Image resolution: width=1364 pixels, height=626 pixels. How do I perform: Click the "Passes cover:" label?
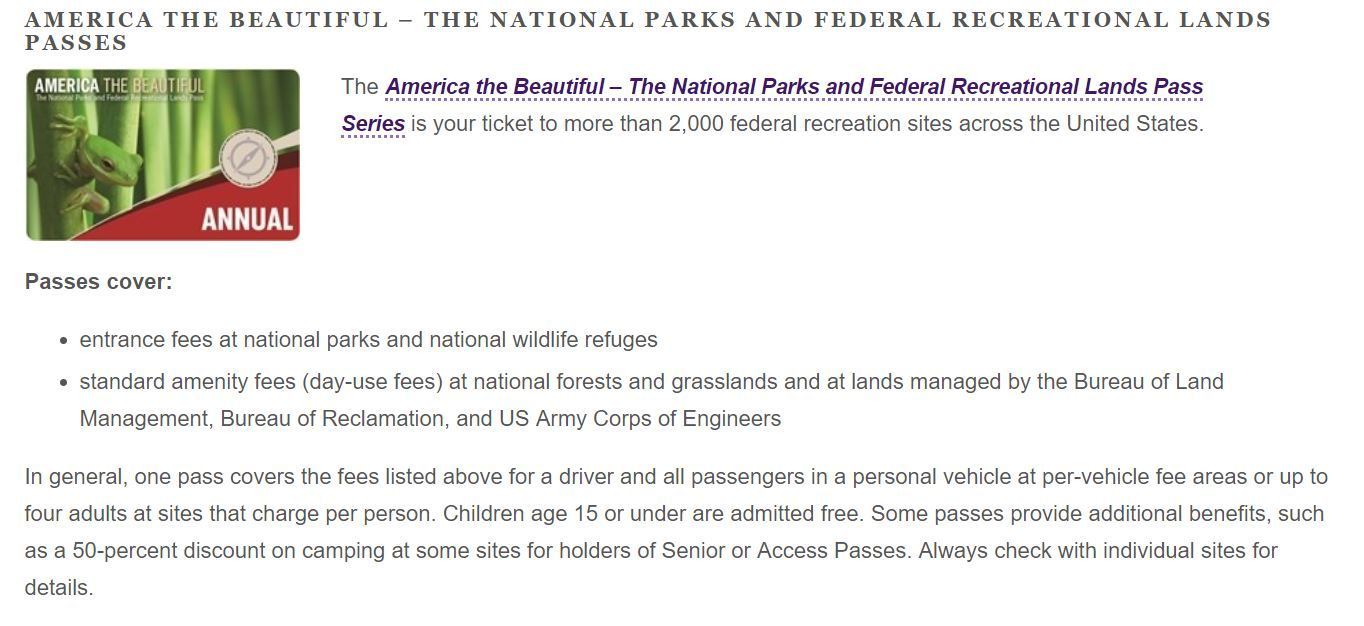tap(98, 282)
